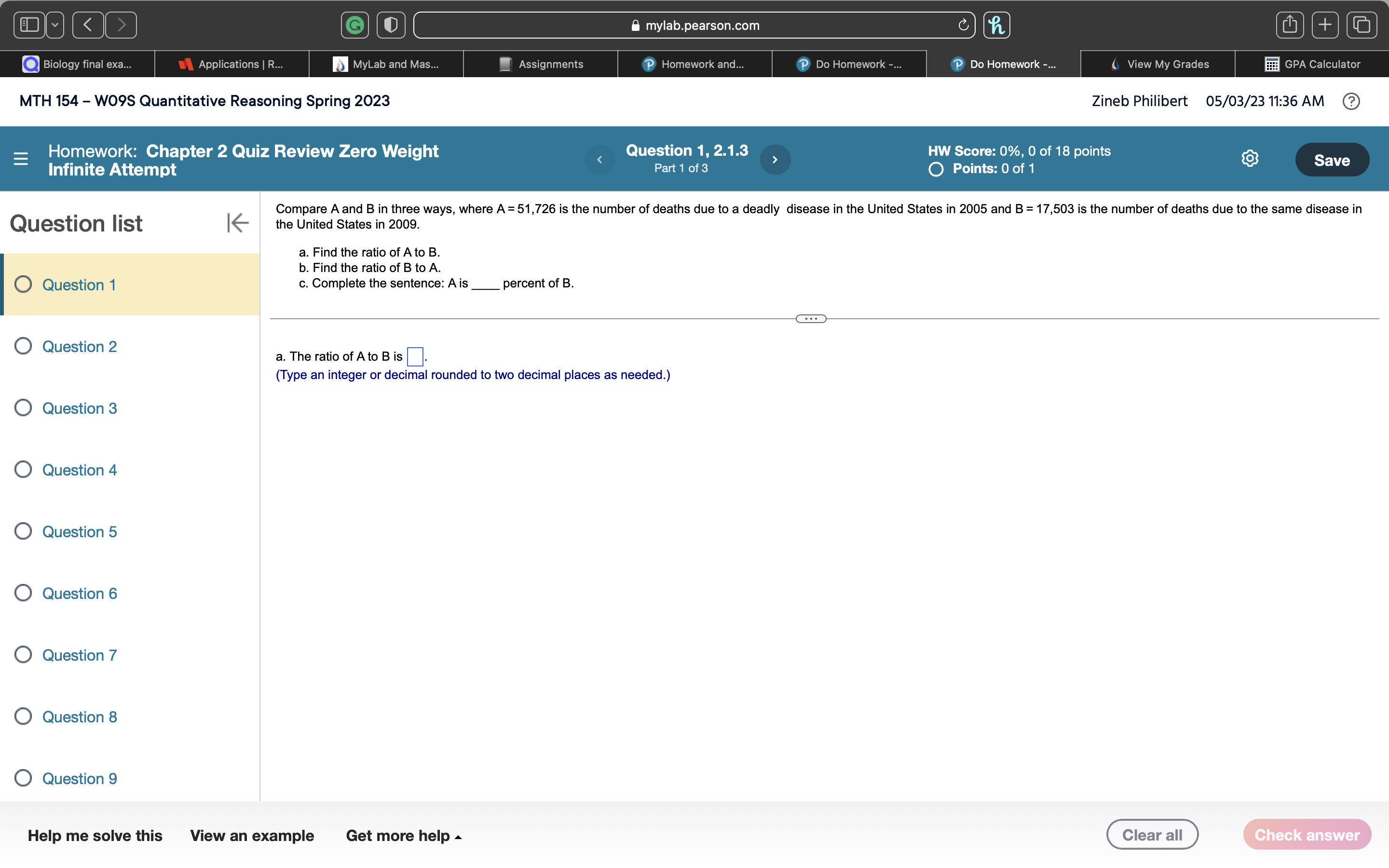Expand the question navigation menu
This screenshot has width=1389, height=868.
click(x=21, y=159)
